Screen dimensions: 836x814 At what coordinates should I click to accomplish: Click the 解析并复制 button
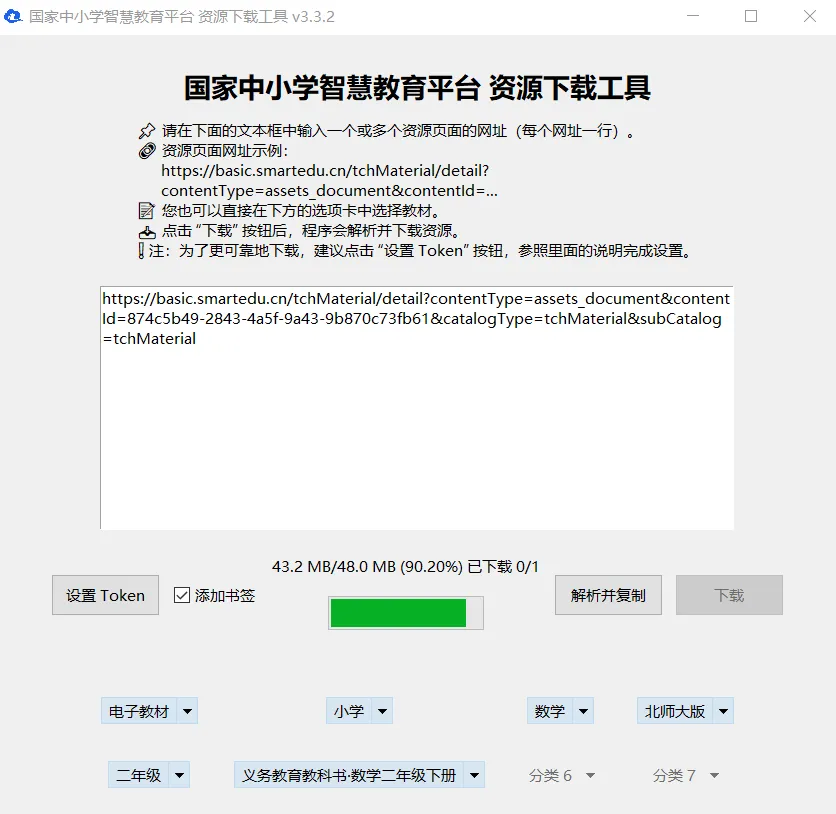(608, 595)
